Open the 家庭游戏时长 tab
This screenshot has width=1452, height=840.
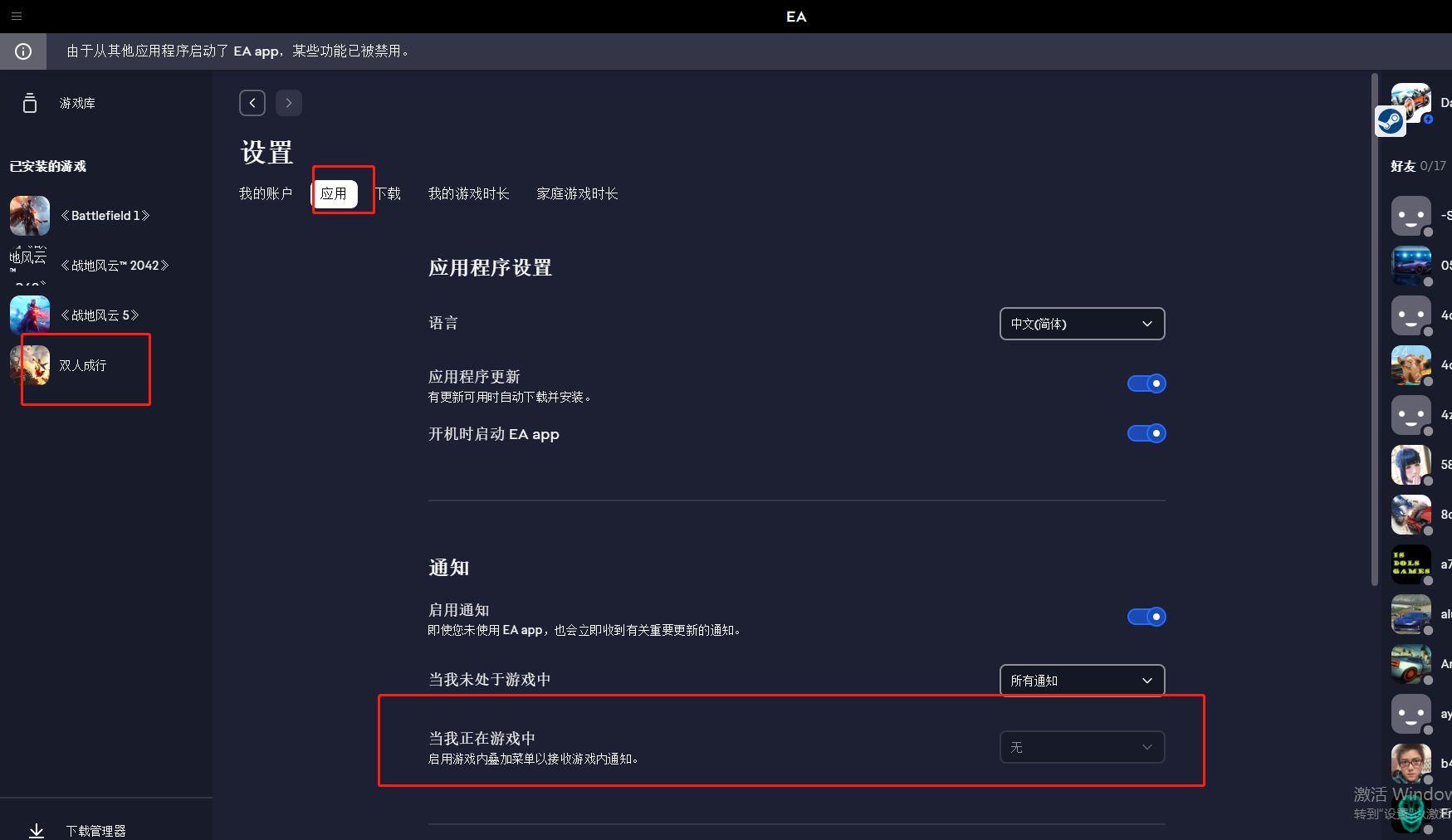click(577, 193)
